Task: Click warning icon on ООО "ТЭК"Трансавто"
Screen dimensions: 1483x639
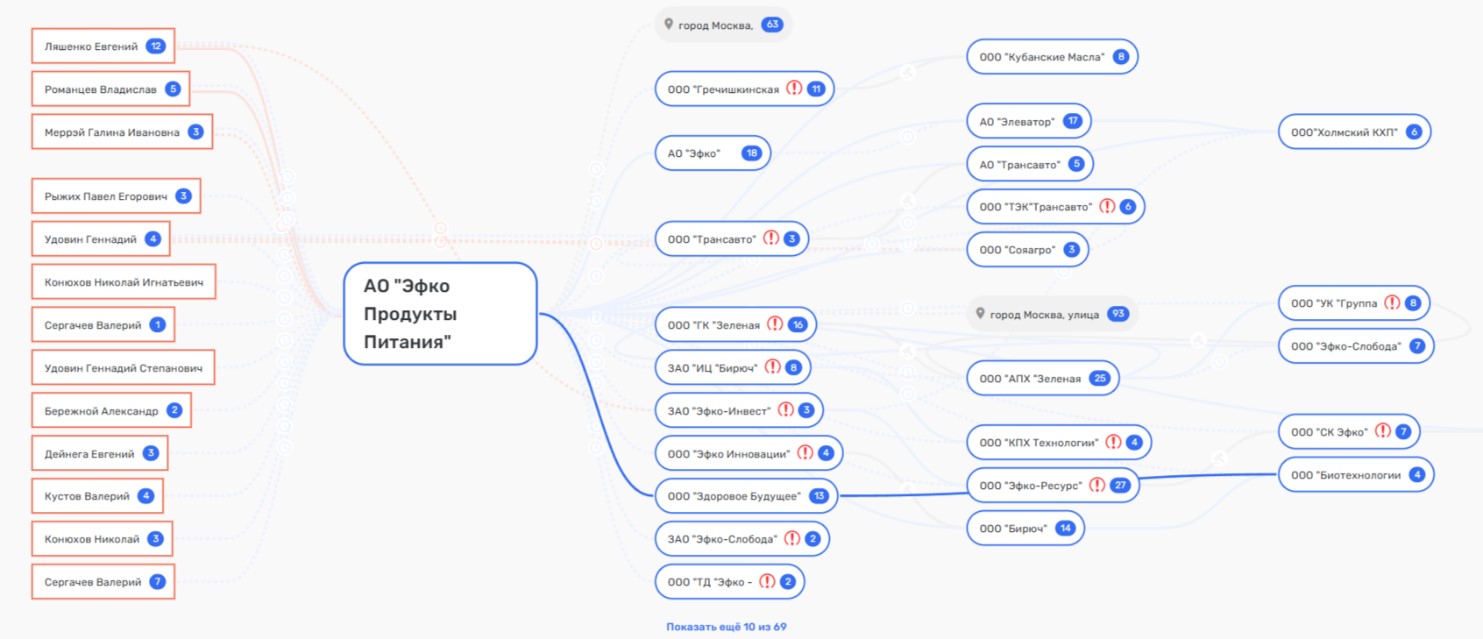Action: (1107, 207)
